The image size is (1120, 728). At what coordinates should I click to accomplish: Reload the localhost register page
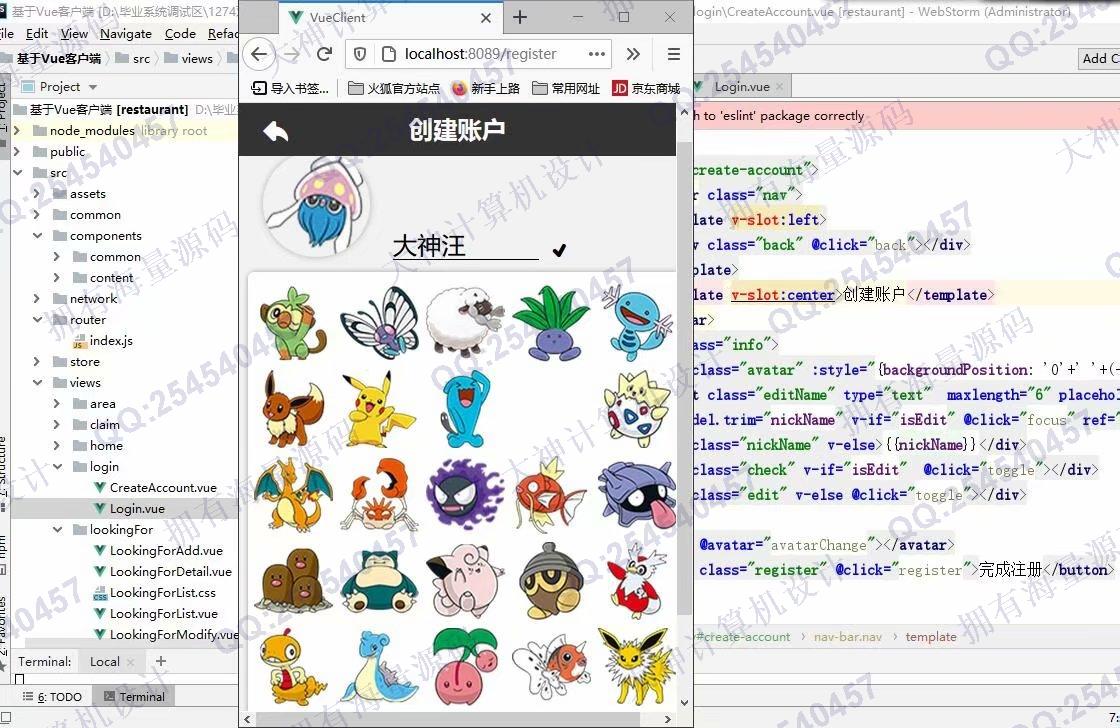click(x=325, y=54)
